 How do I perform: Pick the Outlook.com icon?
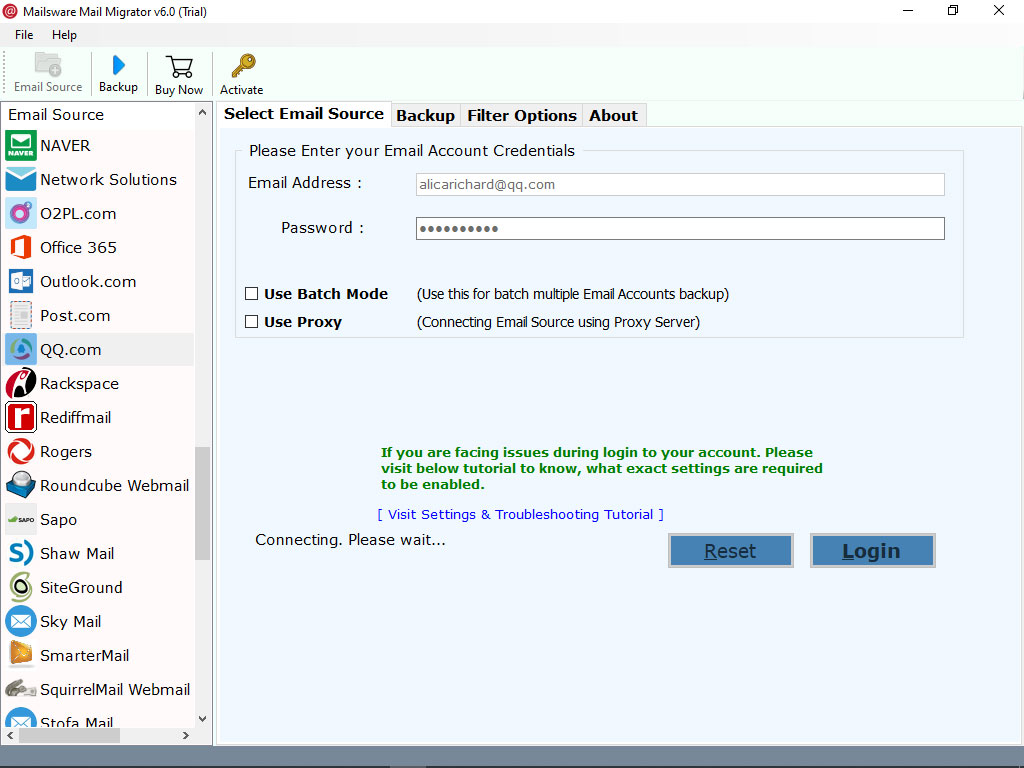pos(21,281)
